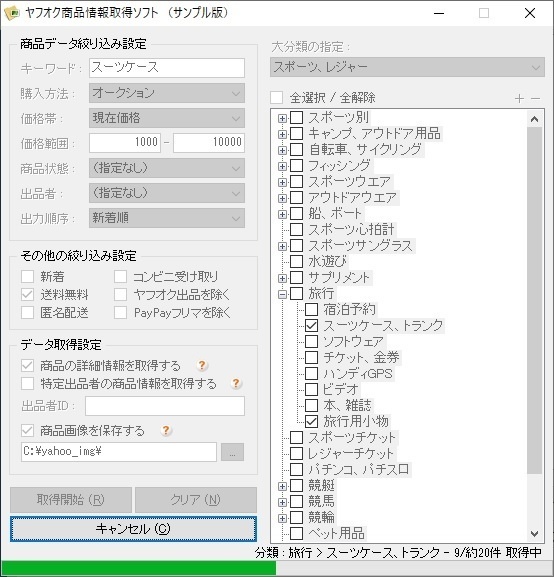This screenshot has width=554, height=577.
Task: Select the 水遊び tree item
Action: (328, 262)
